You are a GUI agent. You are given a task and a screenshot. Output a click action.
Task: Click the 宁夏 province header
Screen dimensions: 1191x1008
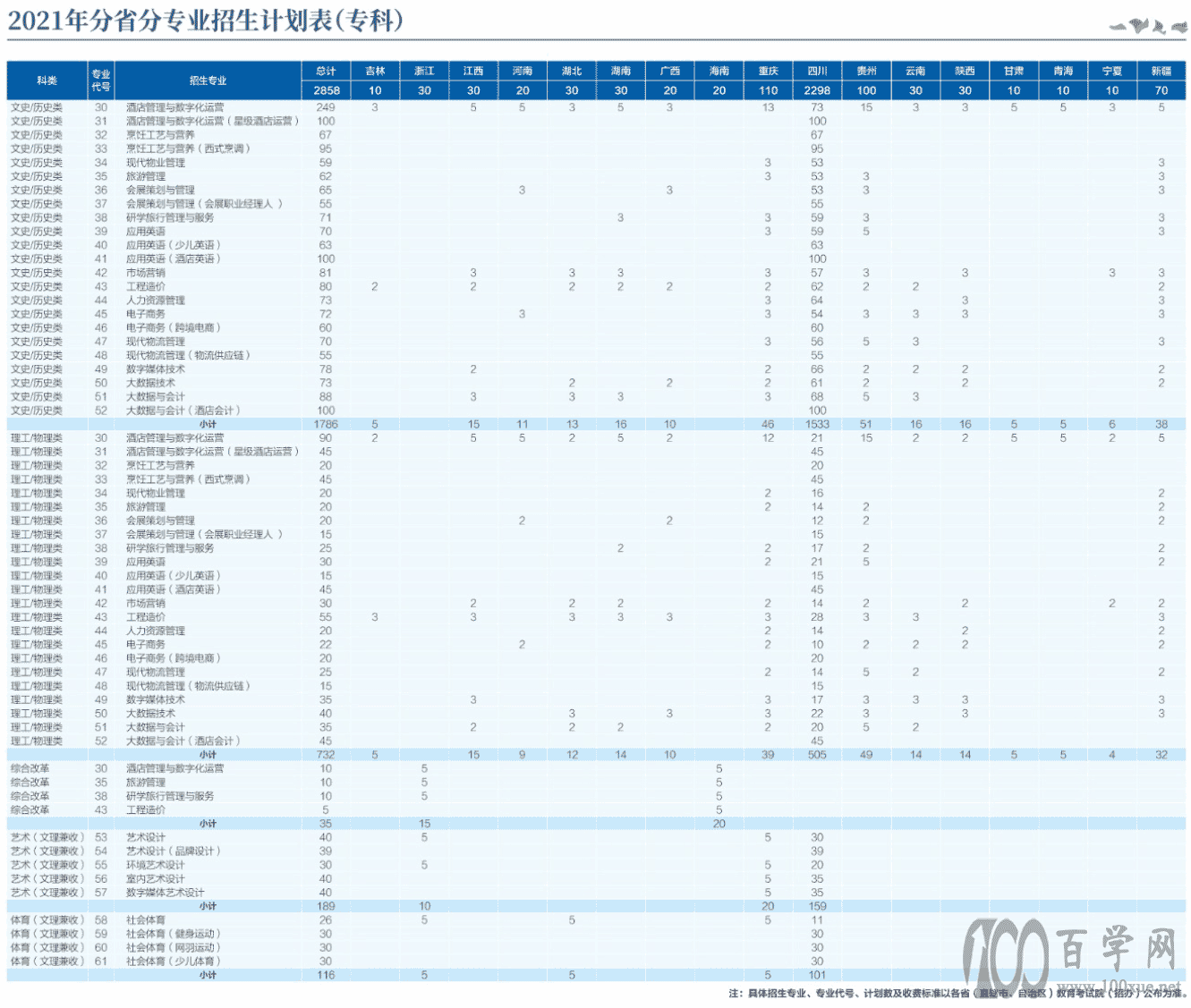pos(1112,71)
